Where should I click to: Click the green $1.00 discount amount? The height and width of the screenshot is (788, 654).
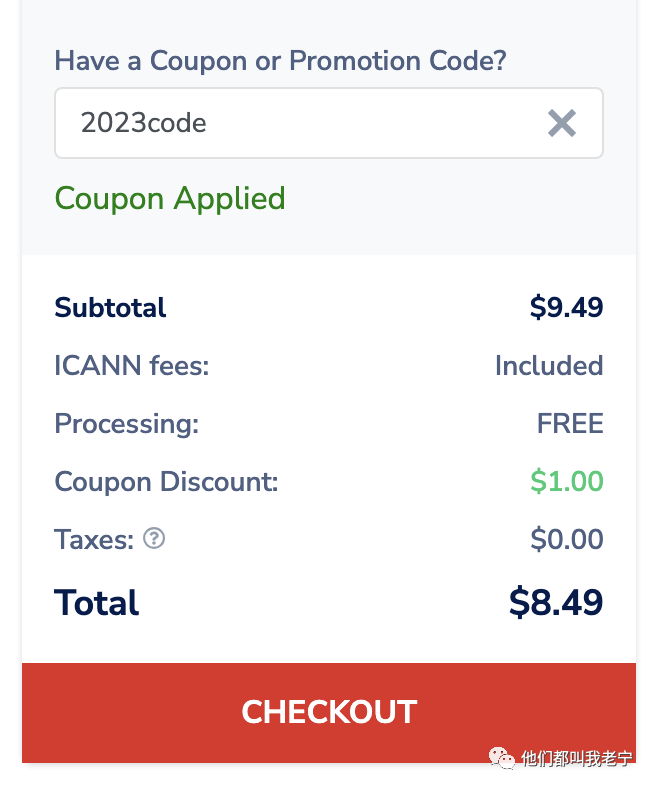click(x=567, y=482)
